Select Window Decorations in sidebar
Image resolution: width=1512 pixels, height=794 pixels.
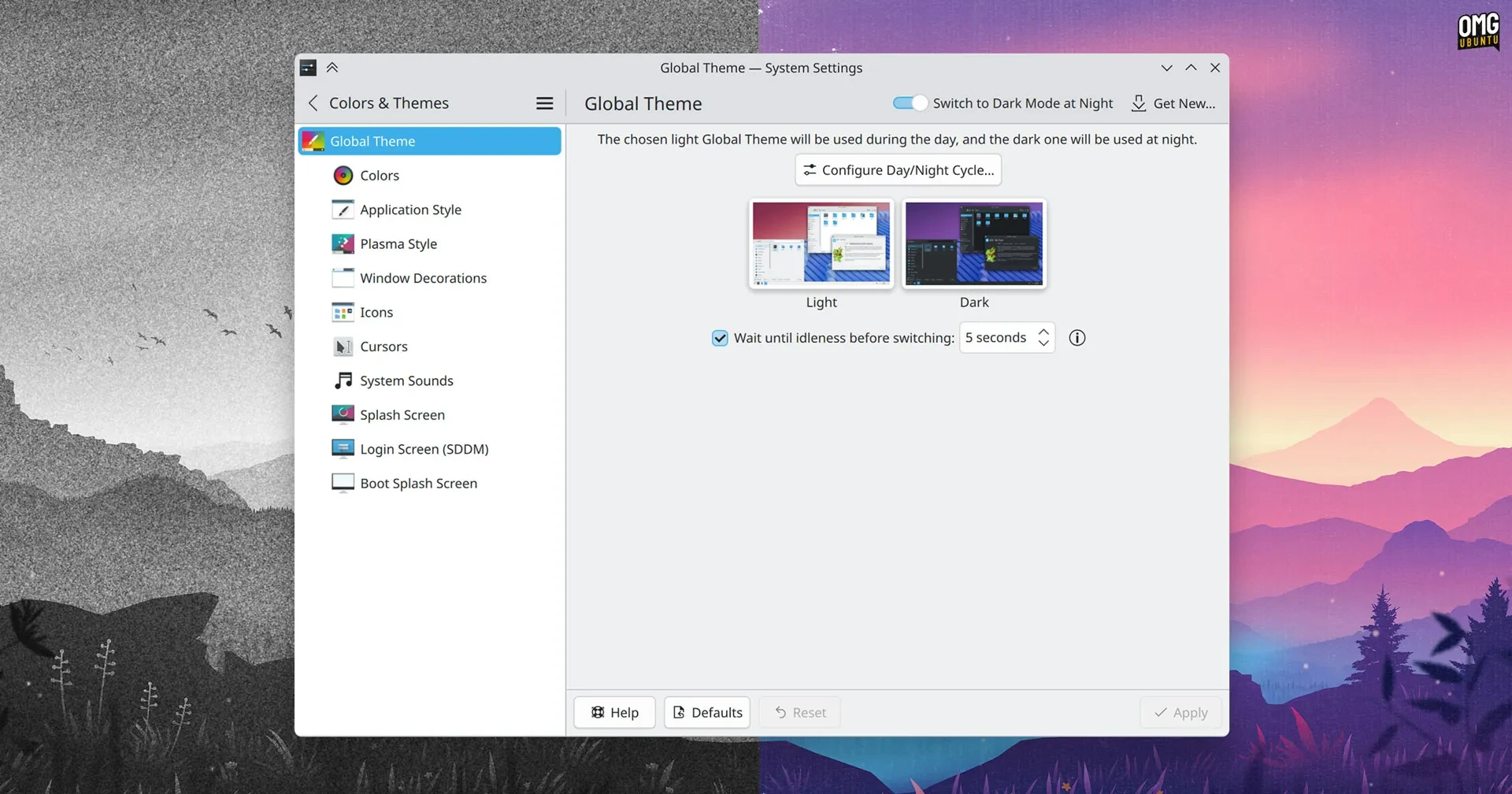point(423,278)
